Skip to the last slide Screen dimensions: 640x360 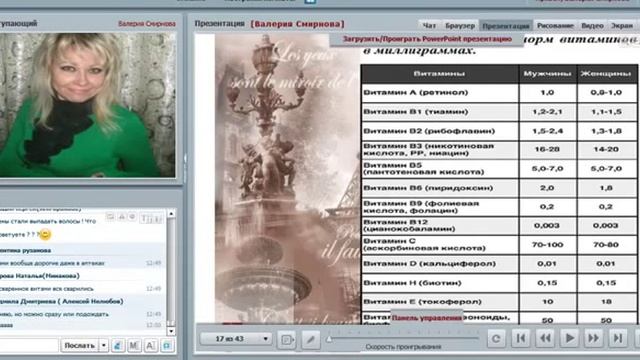(x=618, y=338)
